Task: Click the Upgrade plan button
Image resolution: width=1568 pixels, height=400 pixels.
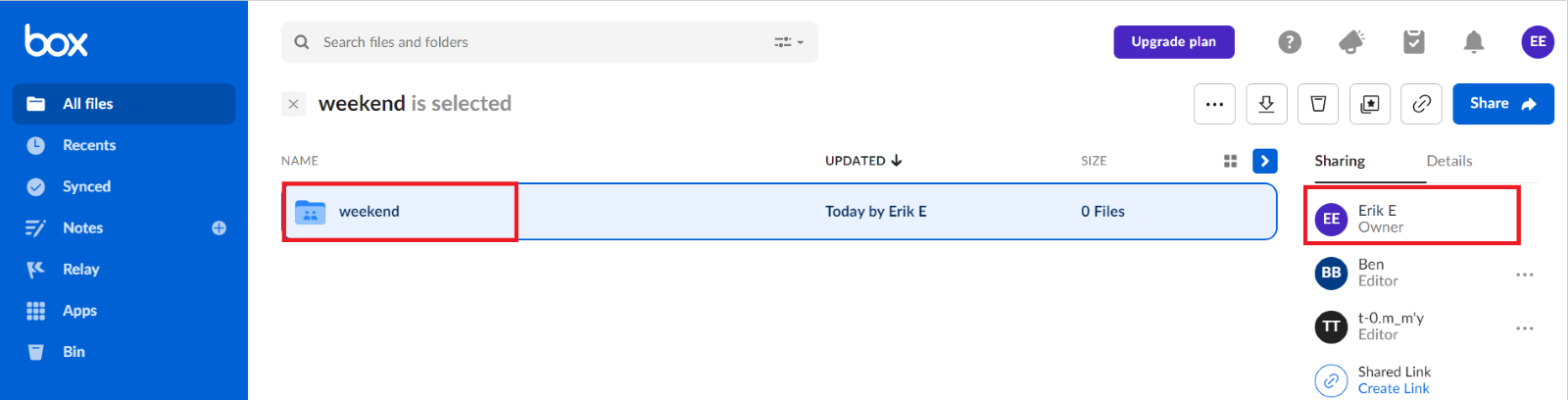Action: tap(1174, 42)
